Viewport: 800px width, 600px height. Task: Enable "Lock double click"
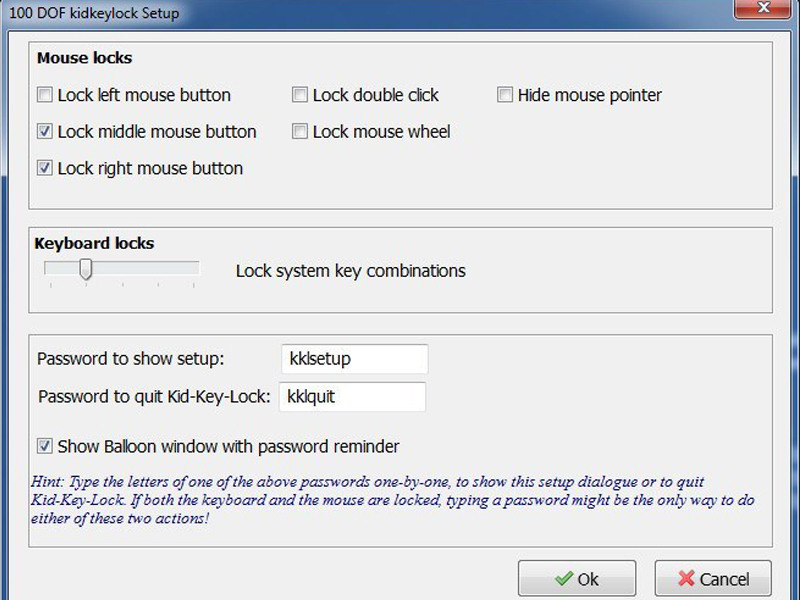coord(299,94)
